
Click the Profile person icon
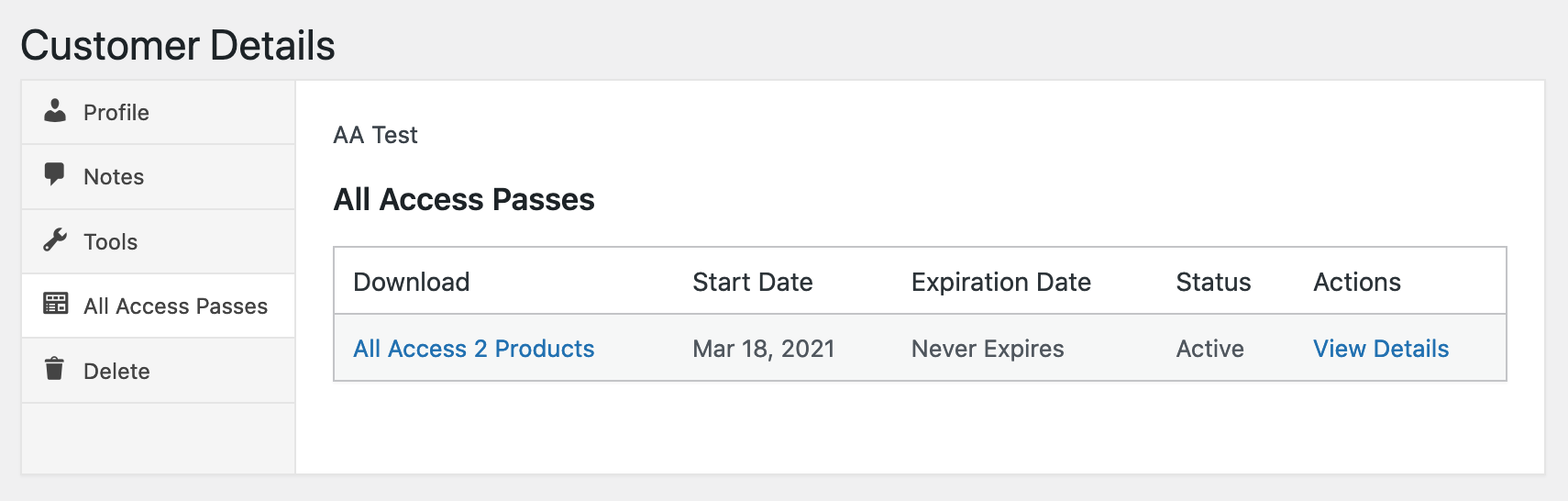[55, 111]
